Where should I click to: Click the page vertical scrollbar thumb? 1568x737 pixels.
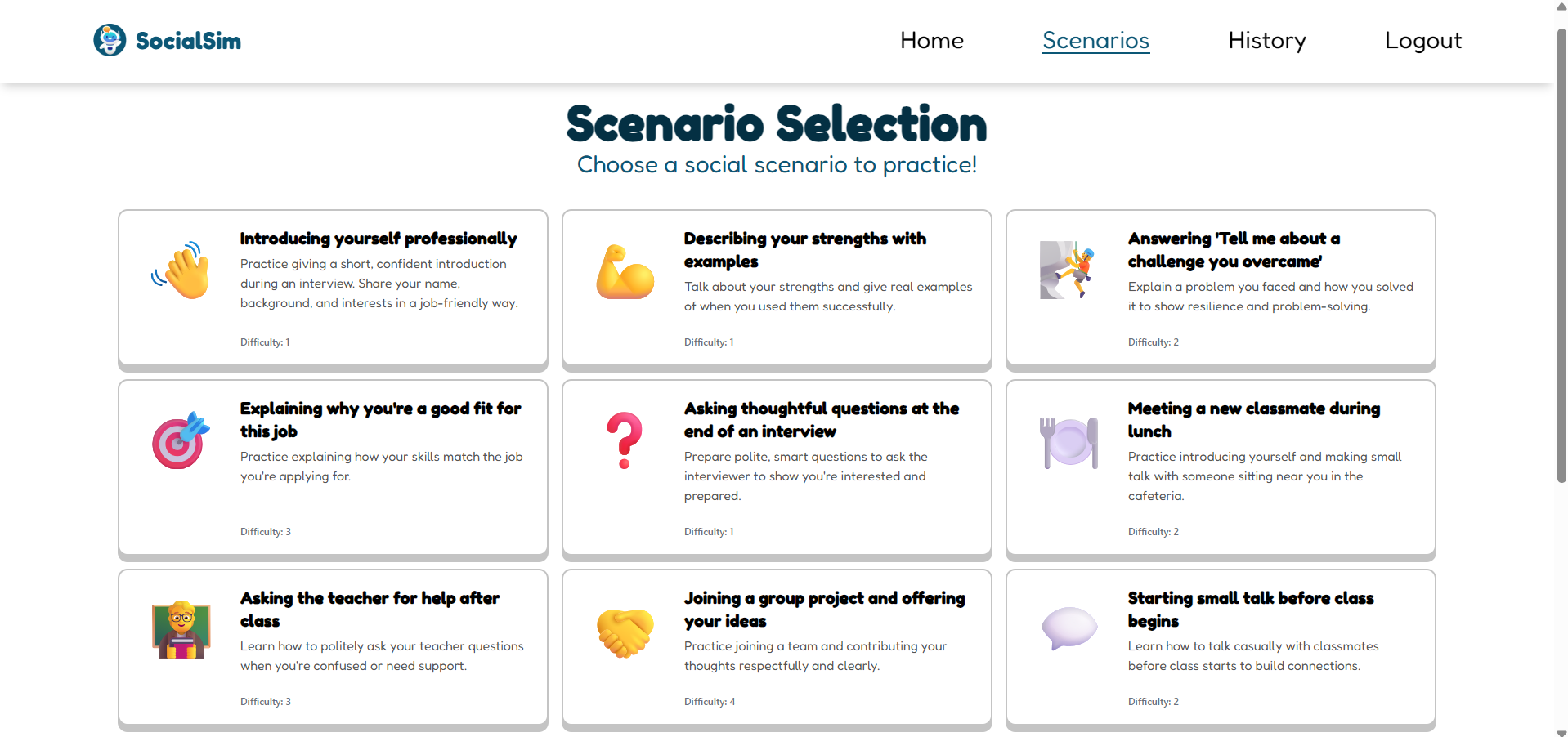(x=1561, y=255)
